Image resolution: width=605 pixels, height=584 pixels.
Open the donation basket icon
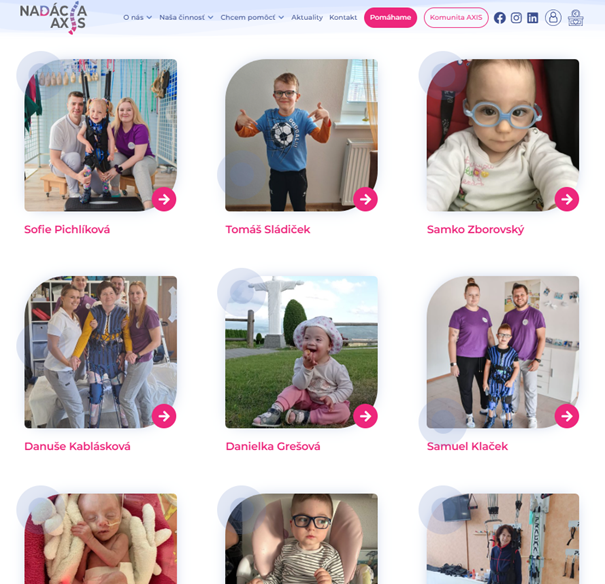pos(576,18)
